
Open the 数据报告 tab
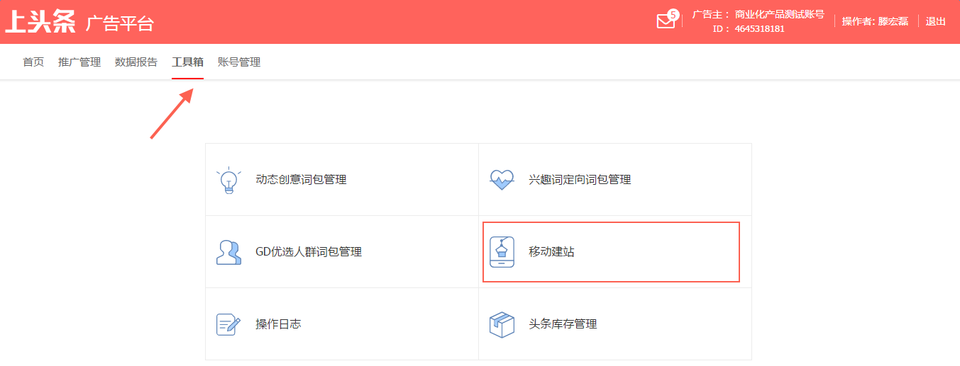(136, 62)
